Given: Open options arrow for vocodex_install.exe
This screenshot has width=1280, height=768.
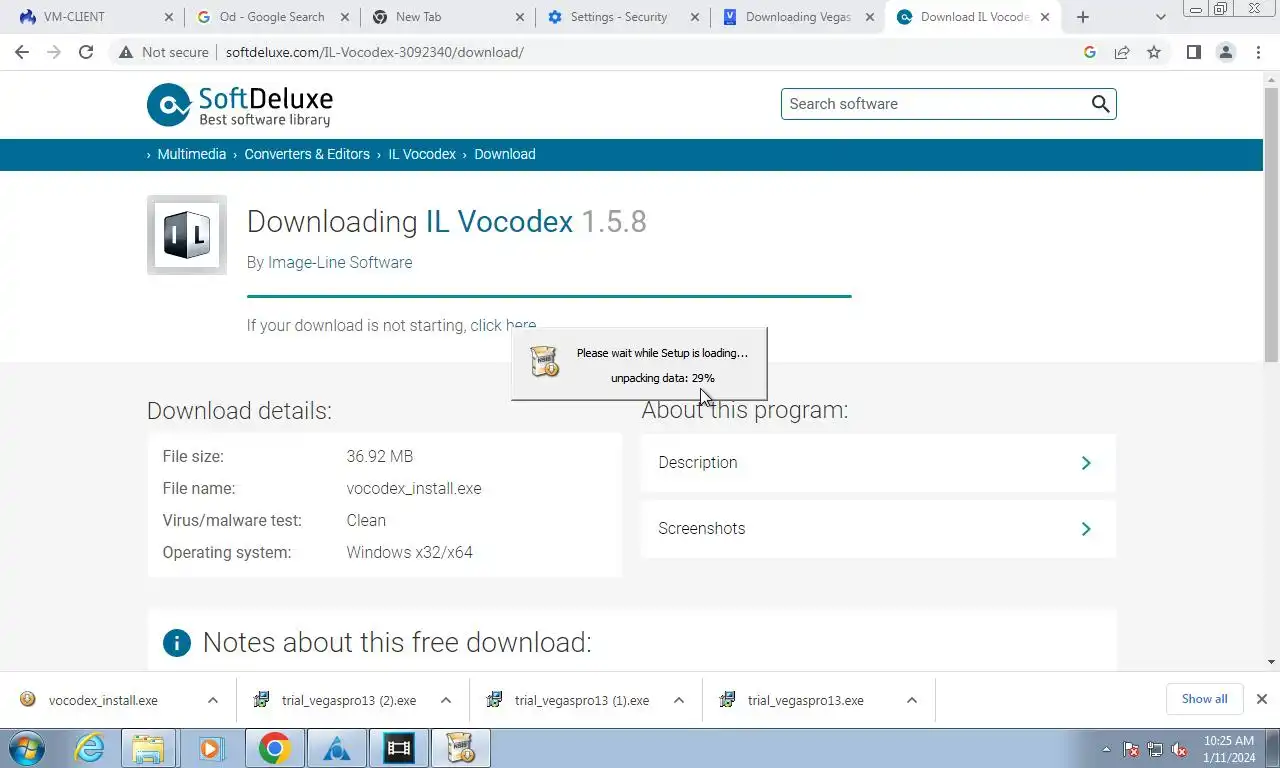Looking at the screenshot, I should [x=213, y=700].
